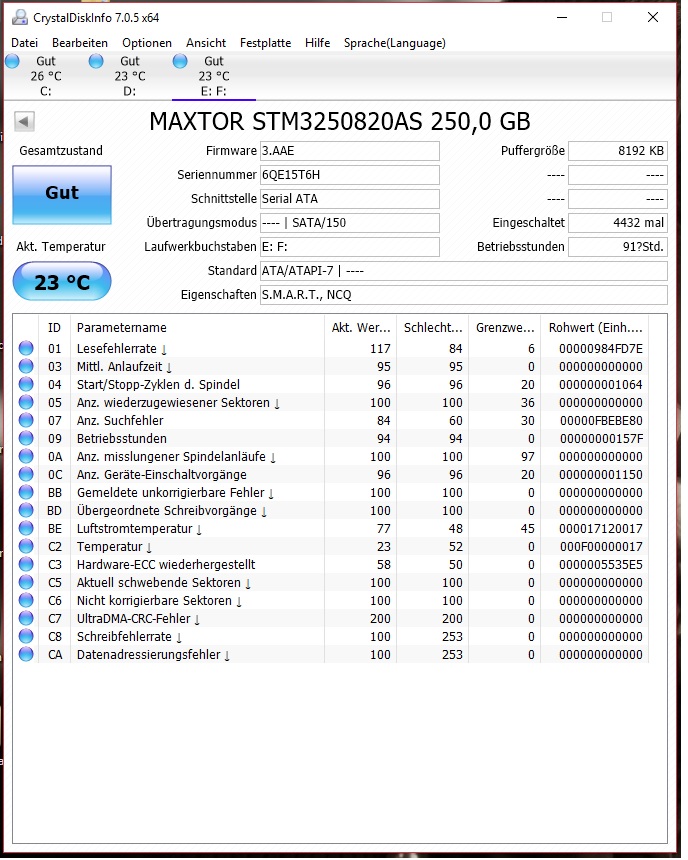Click status icon for misslungener Spindelanläufe row
This screenshot has width=688, height=860.
(x=26, y=456)
